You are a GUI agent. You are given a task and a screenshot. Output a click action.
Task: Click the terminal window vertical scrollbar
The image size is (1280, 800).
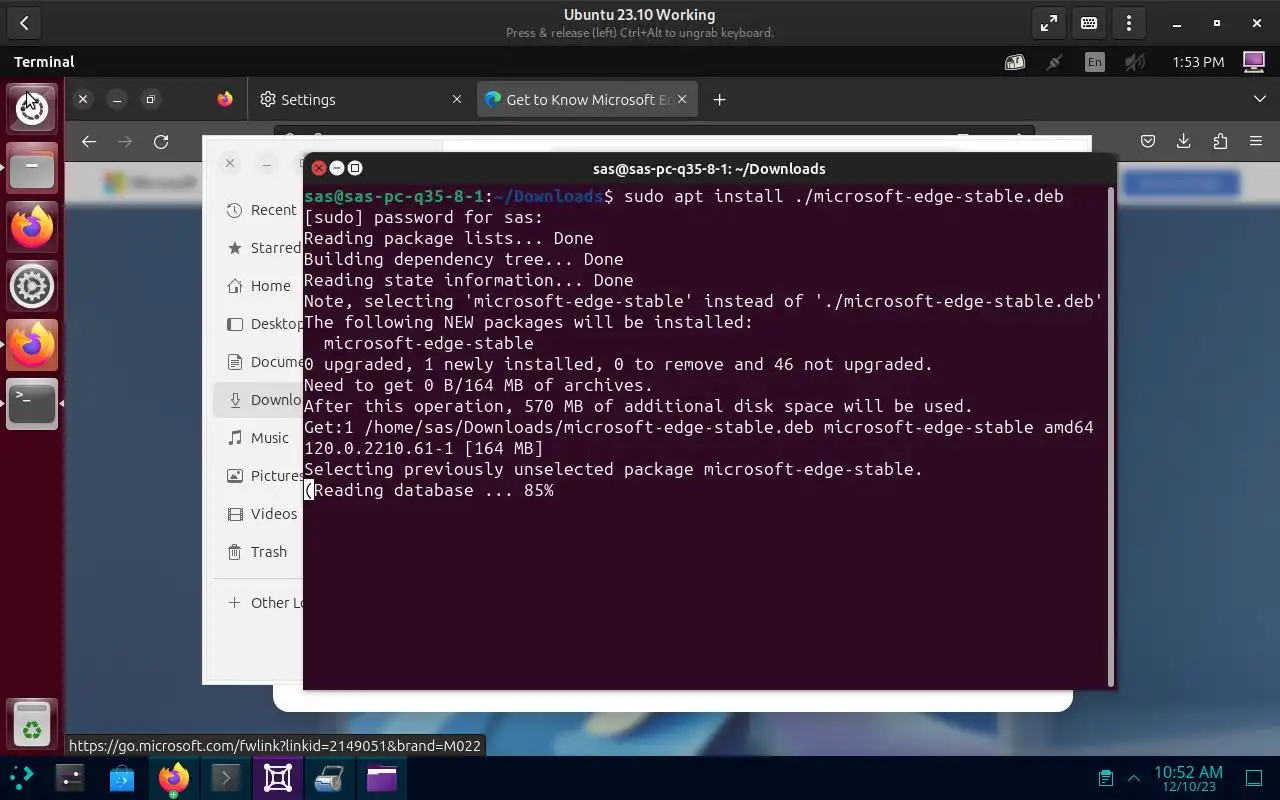click(x=1110, y=436)
